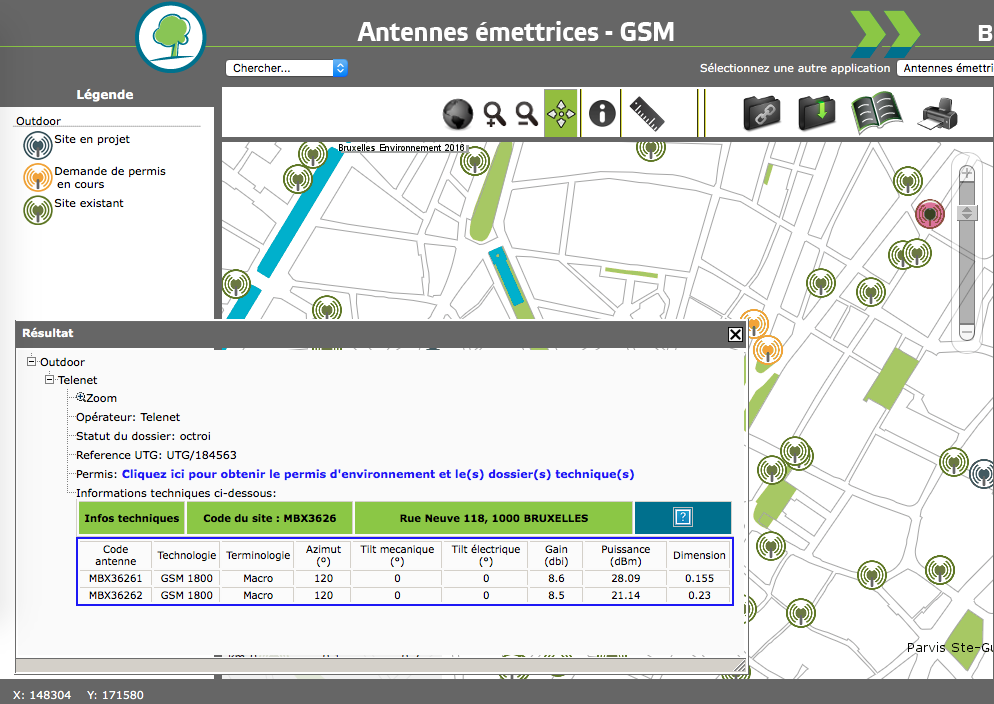Click the tree logo in header
994x704 pixels.
pos(171,37)
